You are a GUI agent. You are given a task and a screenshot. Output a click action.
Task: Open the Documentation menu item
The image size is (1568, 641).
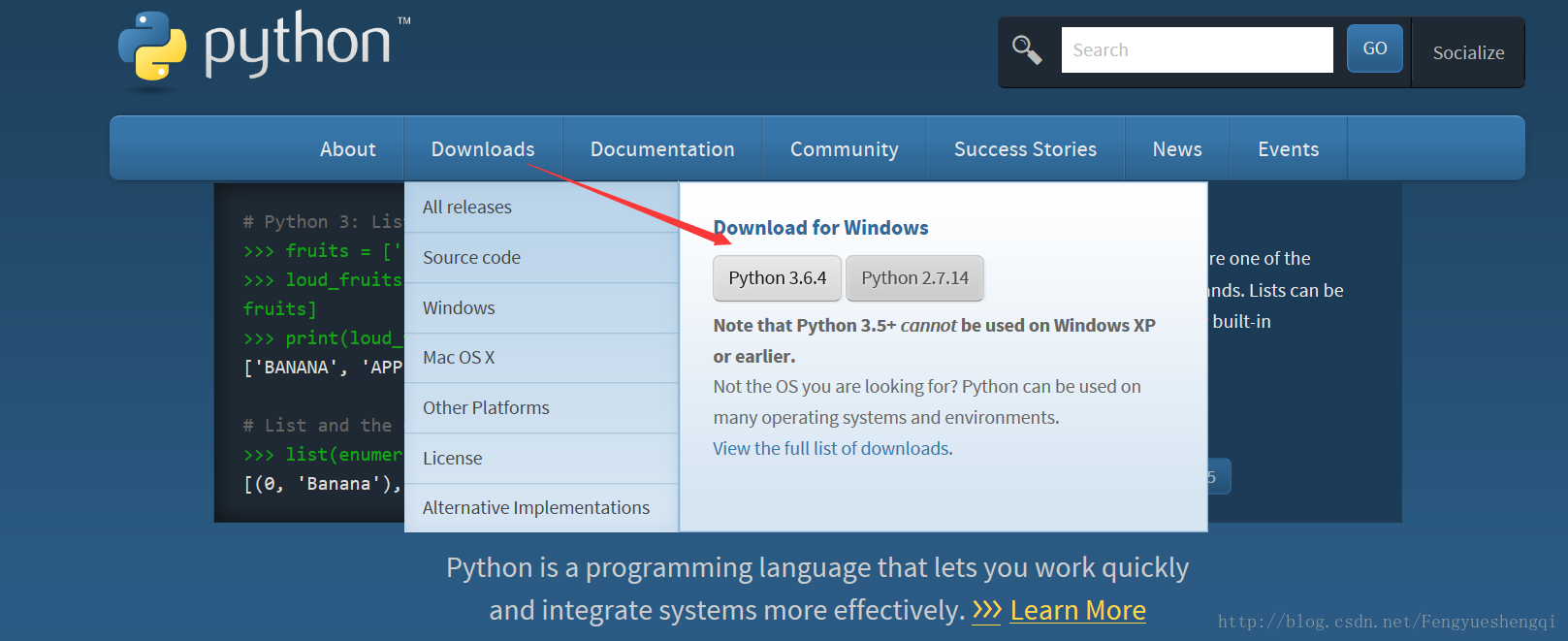tap(662, 149)
